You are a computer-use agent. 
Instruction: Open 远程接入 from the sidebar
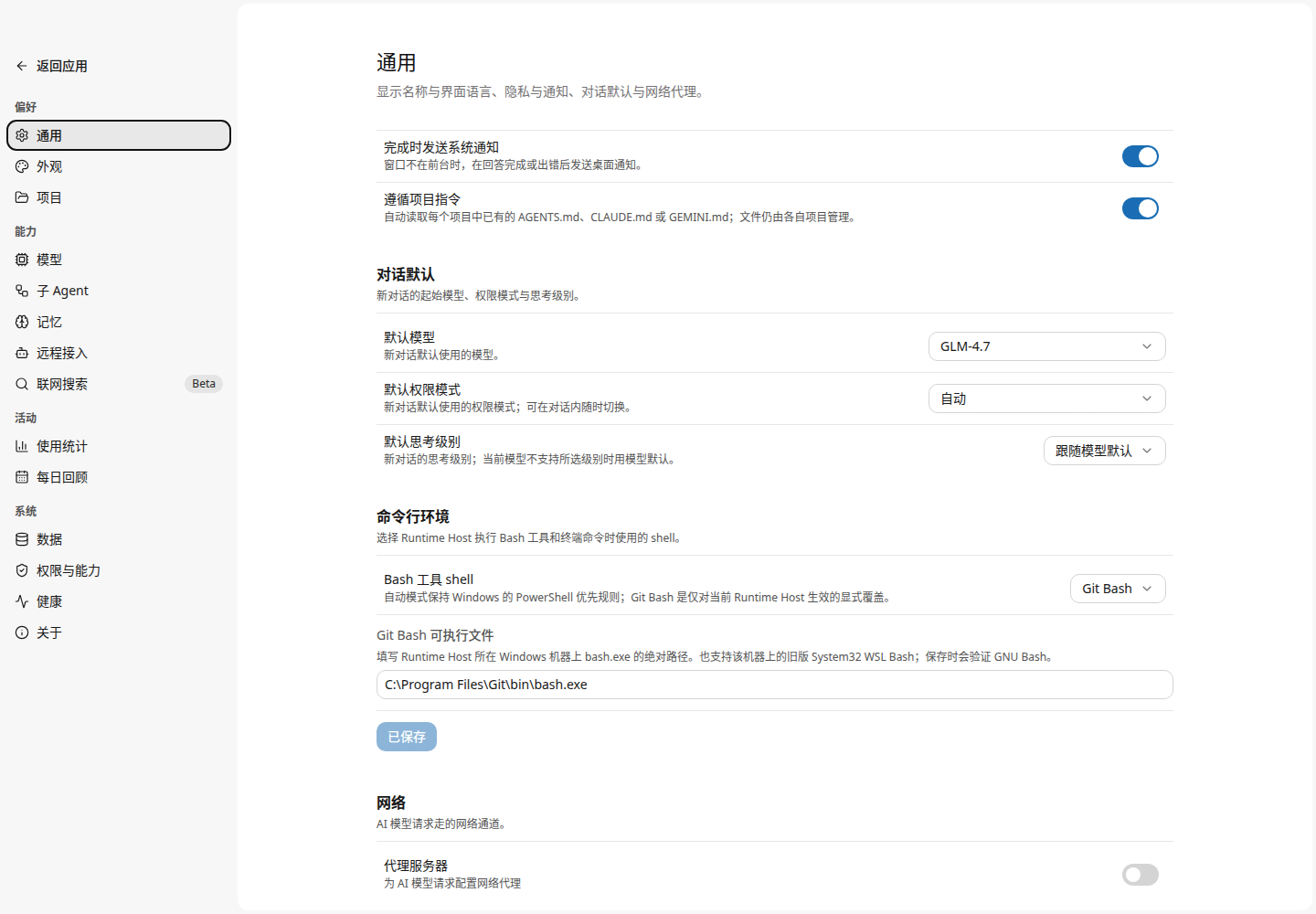tap(119, 353)
